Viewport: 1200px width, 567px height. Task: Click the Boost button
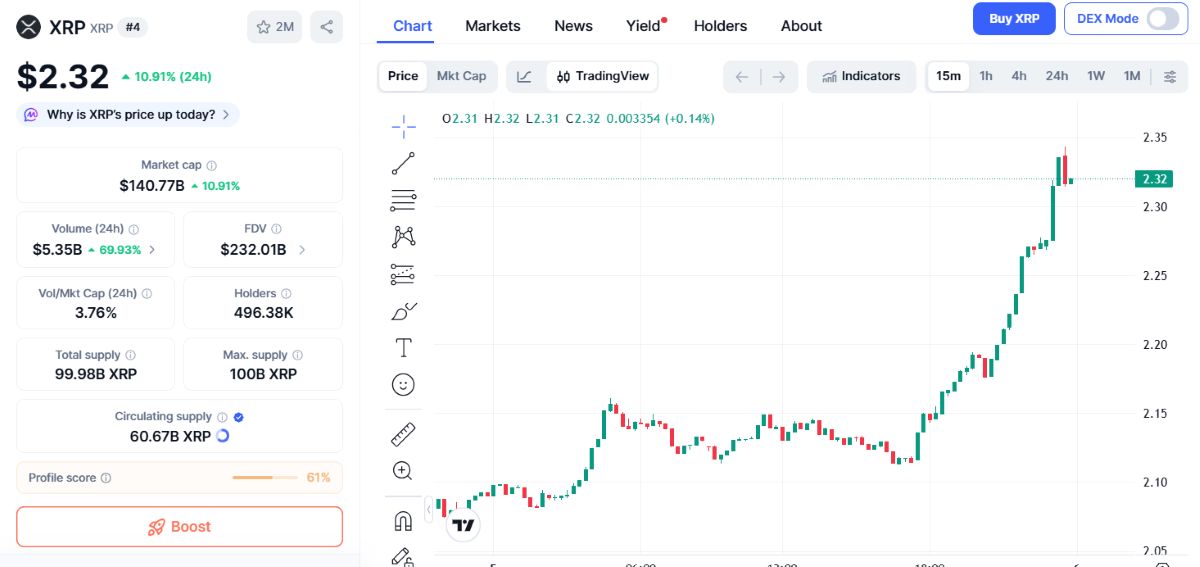pyautogui.click(x=180, y=527)
